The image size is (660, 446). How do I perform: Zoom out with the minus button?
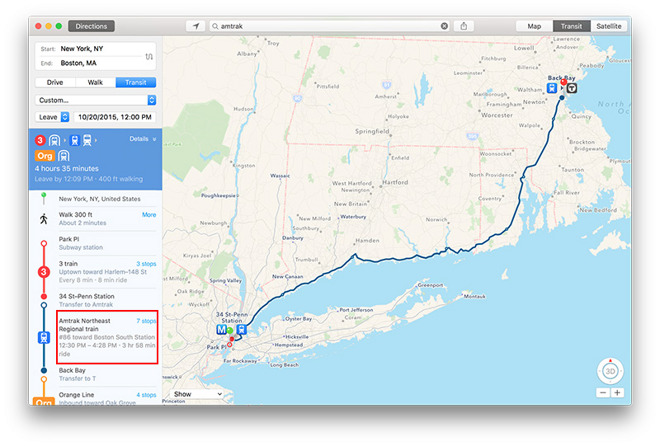602,393
